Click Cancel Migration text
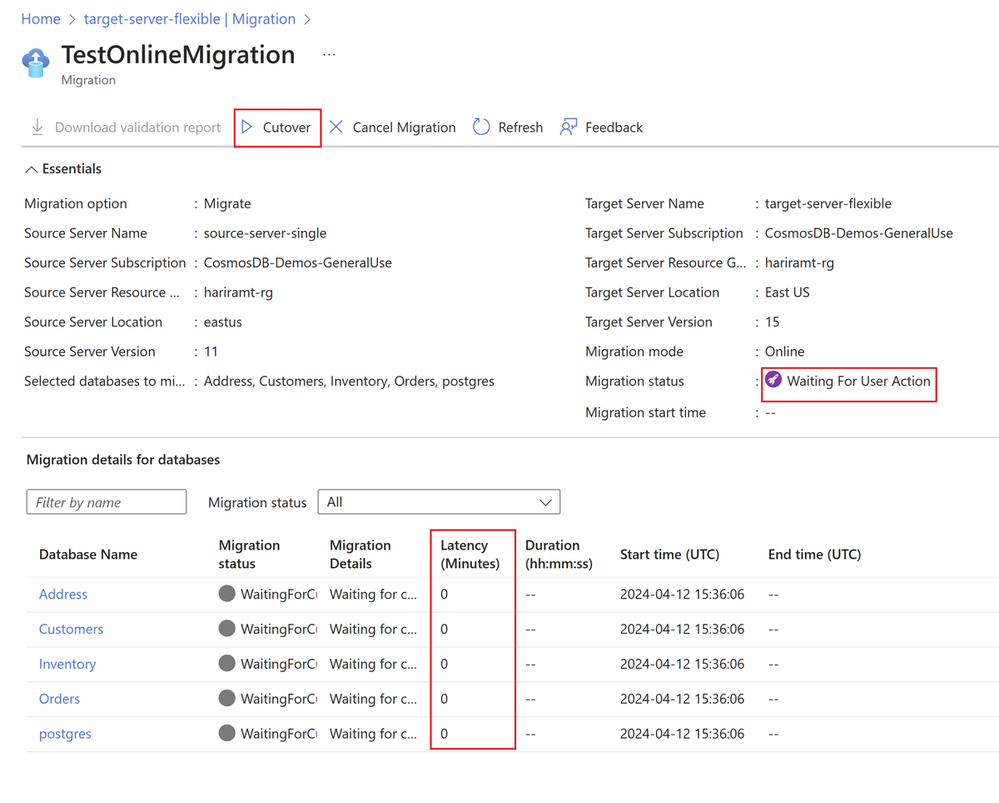The height and width of the screenshot is (803, 999). coord(404,127)
